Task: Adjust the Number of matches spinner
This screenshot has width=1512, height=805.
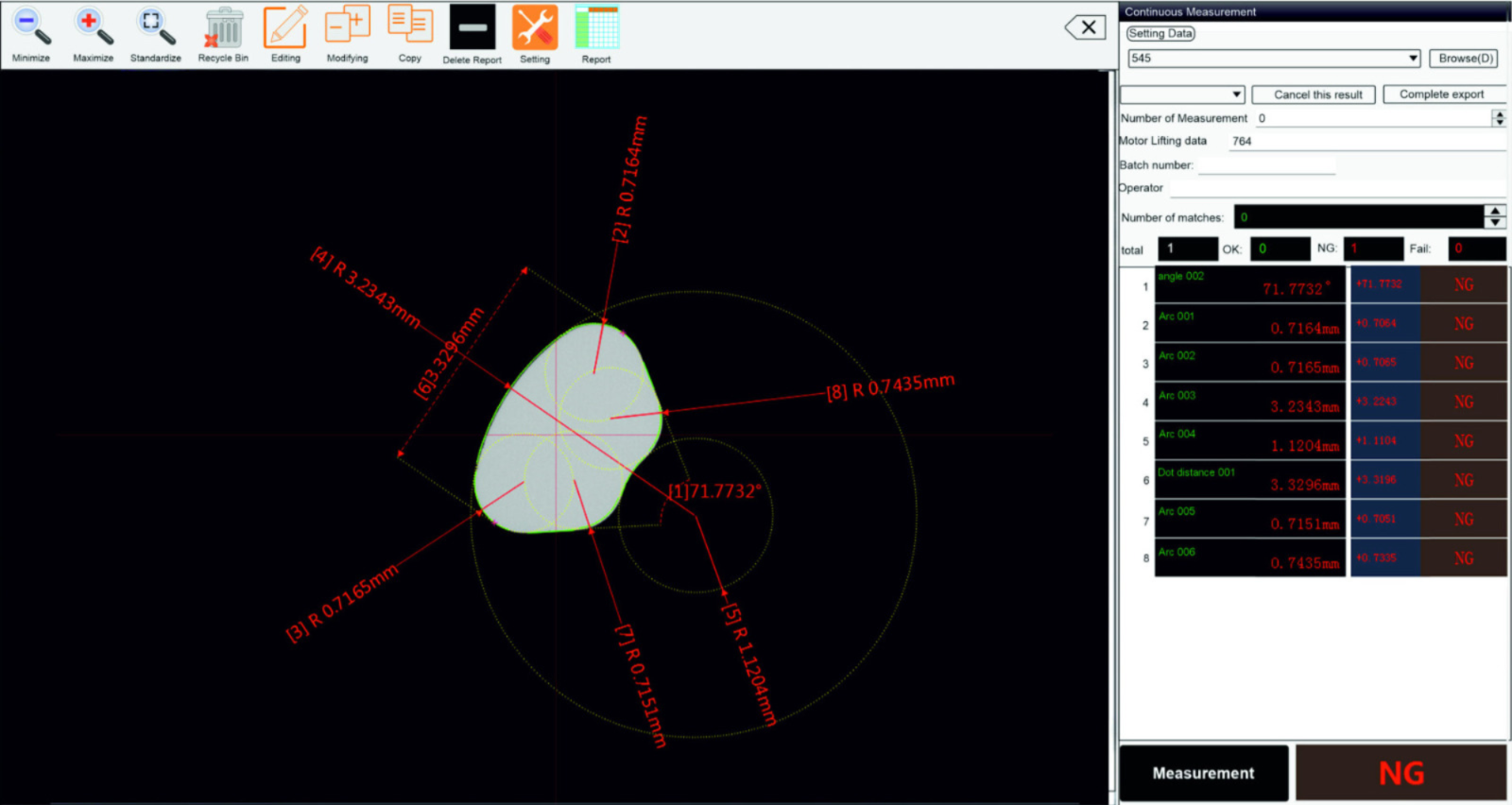Action: tap(1494, 217)
